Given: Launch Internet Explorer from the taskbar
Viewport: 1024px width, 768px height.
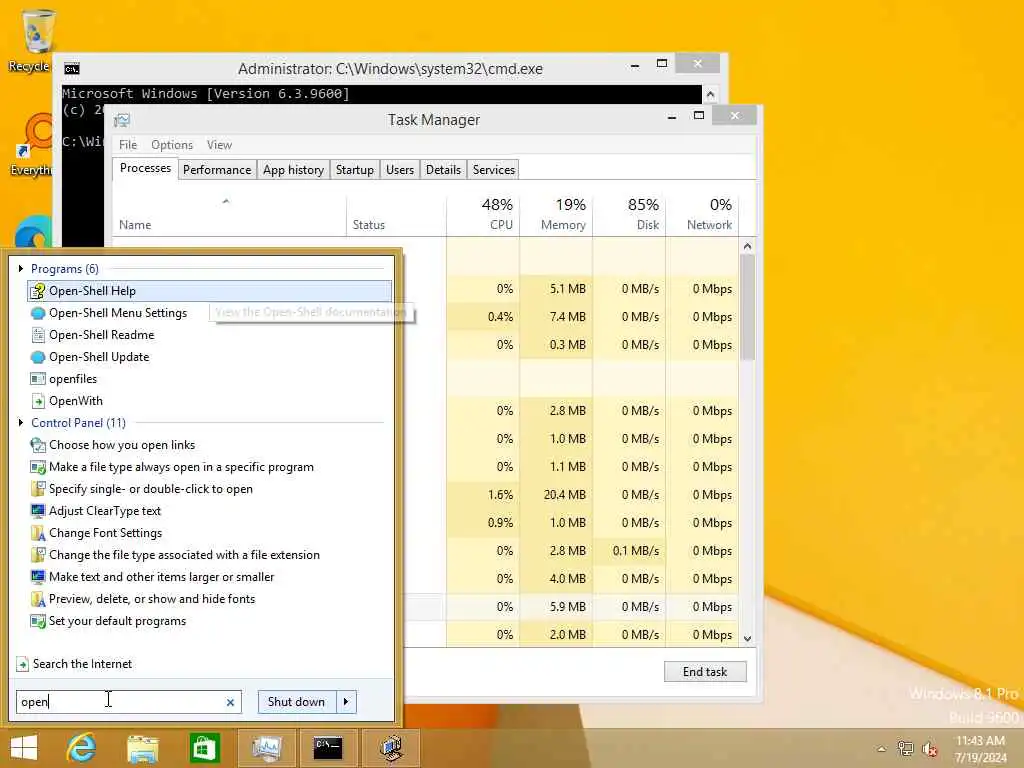Looking at the screenshot, I should pos(81,748).
